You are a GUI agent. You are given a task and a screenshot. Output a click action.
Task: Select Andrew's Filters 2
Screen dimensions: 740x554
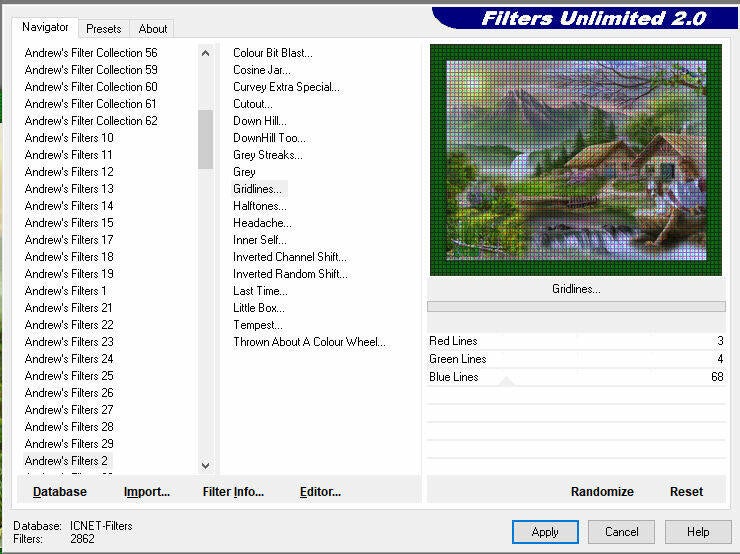pyautogui.click(x=66, y=461)
